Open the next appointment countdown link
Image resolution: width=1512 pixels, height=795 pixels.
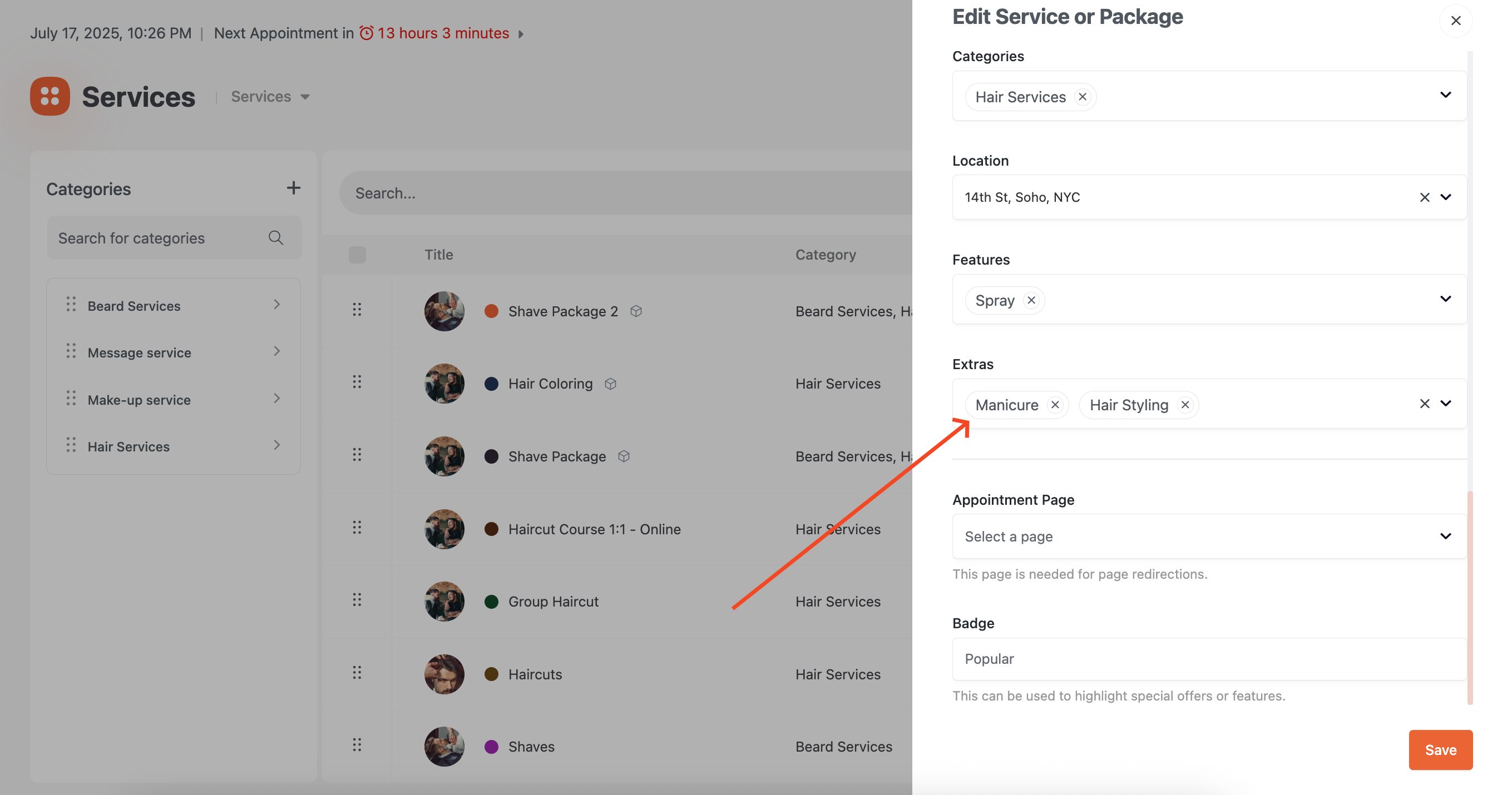[443, 33]
